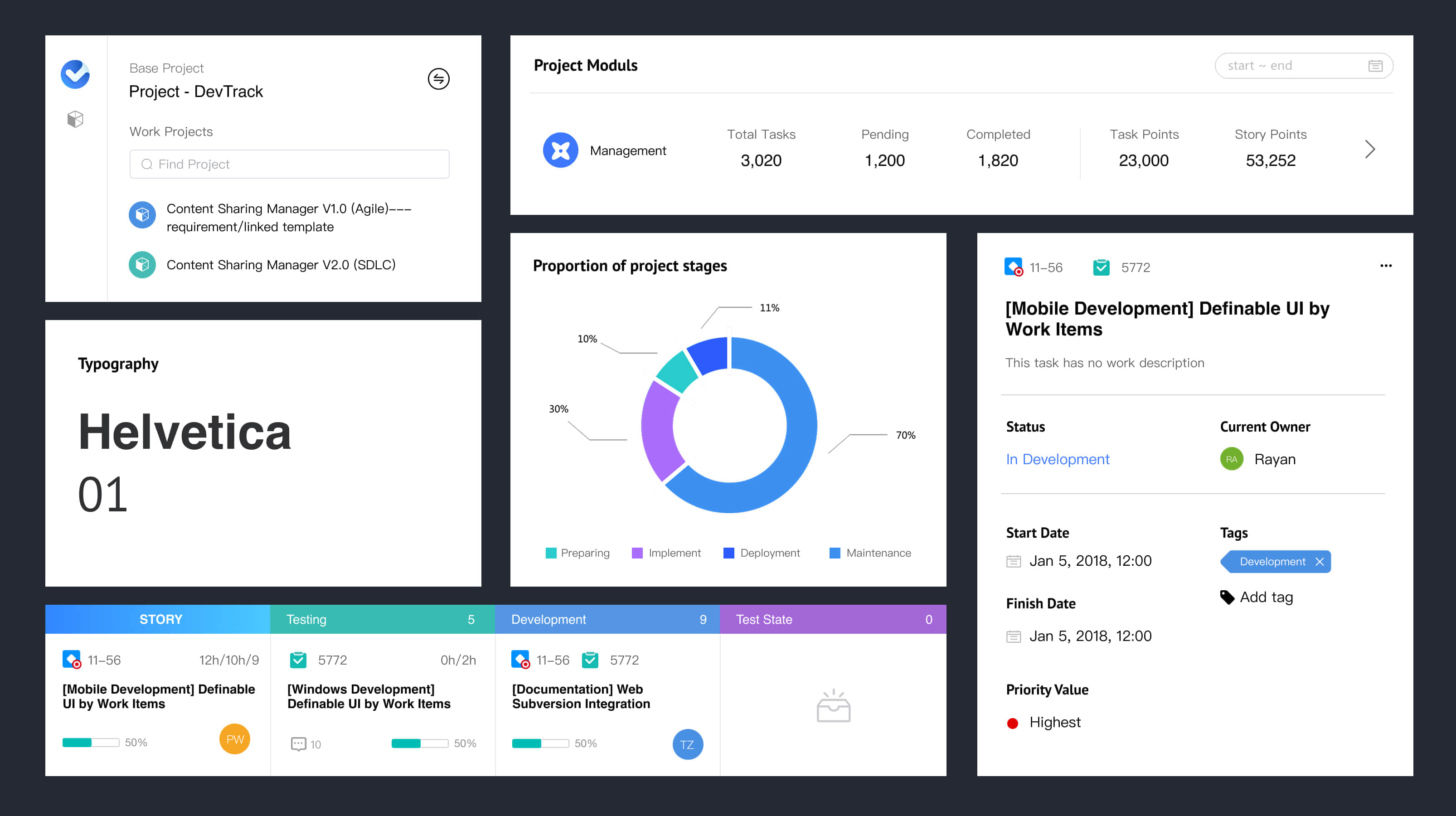The image size is (1456, 816).
Task: Click the TZ avatar on Documentation card
Action: (687, 744)
